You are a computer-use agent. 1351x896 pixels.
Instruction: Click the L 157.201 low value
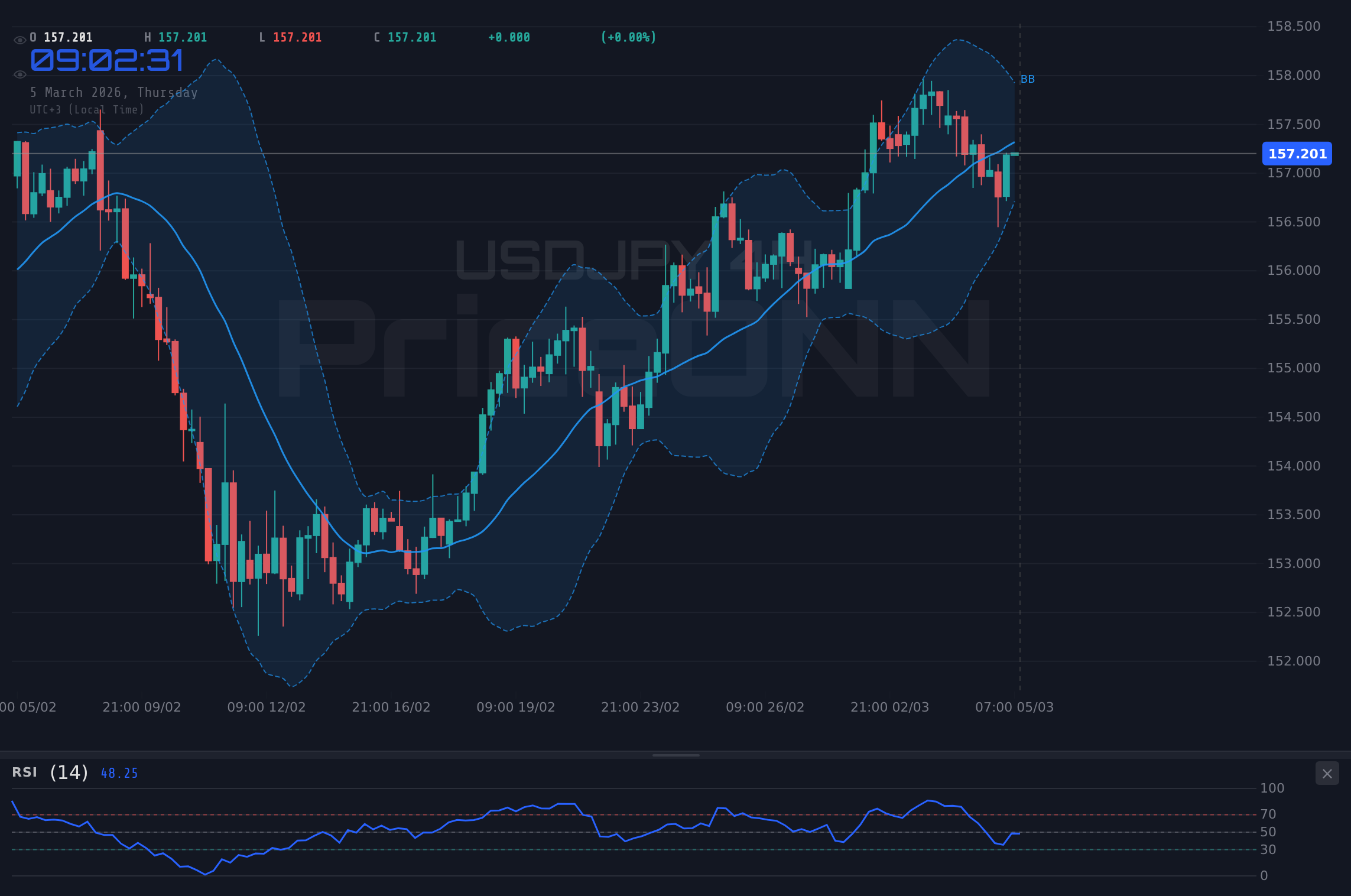pos(290,37)
